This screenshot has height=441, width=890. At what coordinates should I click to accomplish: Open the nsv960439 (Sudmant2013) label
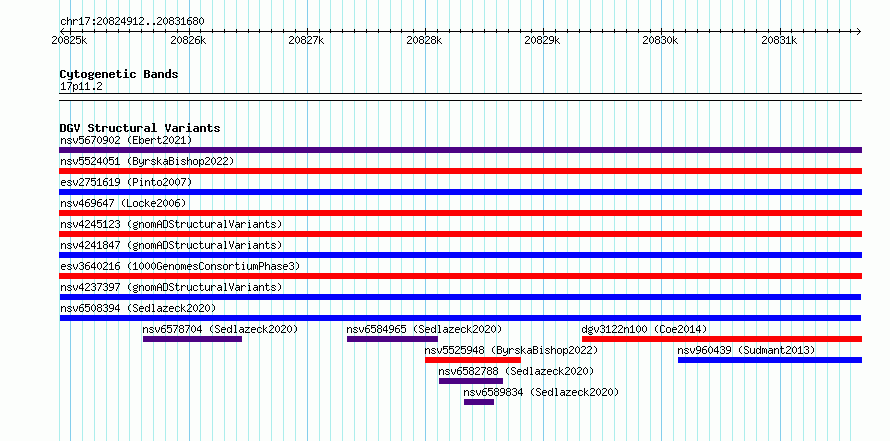click(x=746, y=350)
